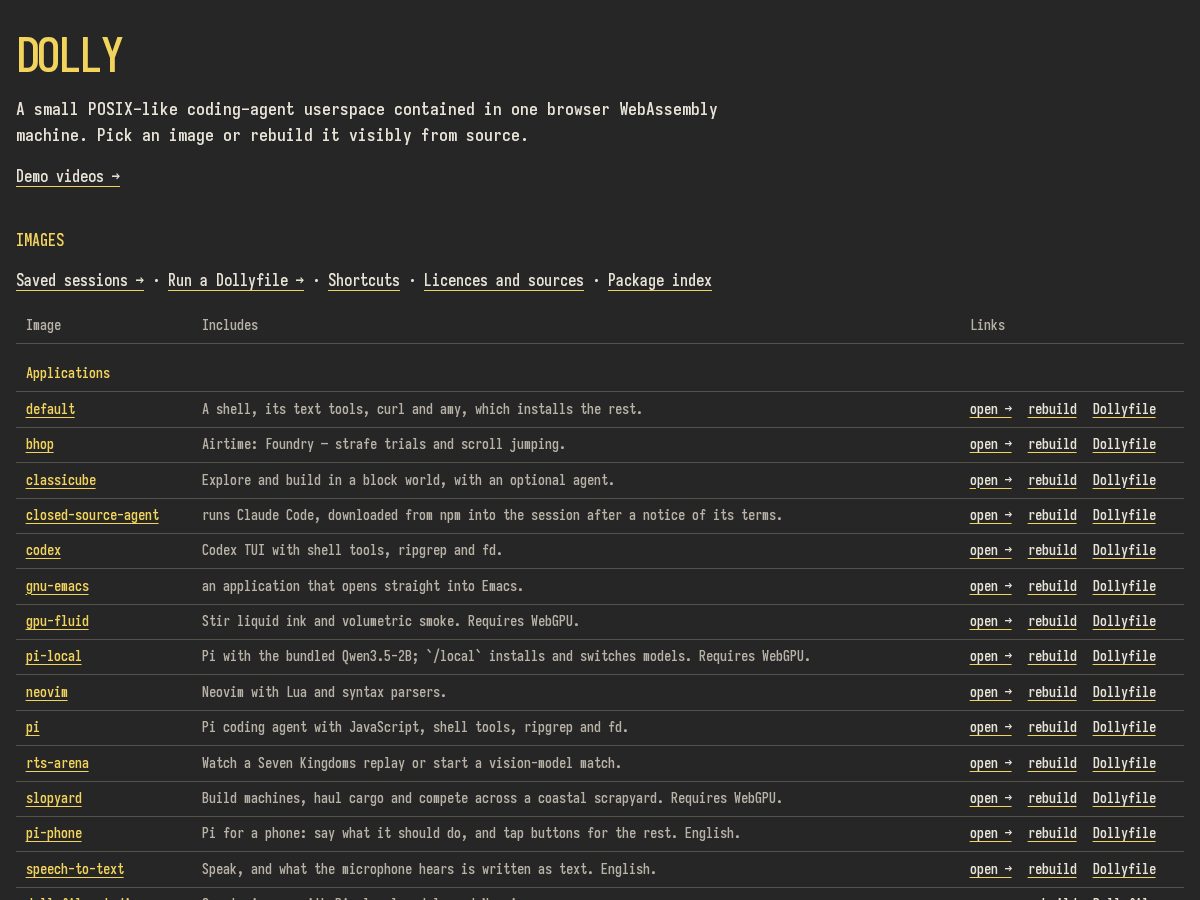Rebuild the default image
The height and width of the screenshot is (900, 1200).
coord(1052,409)
